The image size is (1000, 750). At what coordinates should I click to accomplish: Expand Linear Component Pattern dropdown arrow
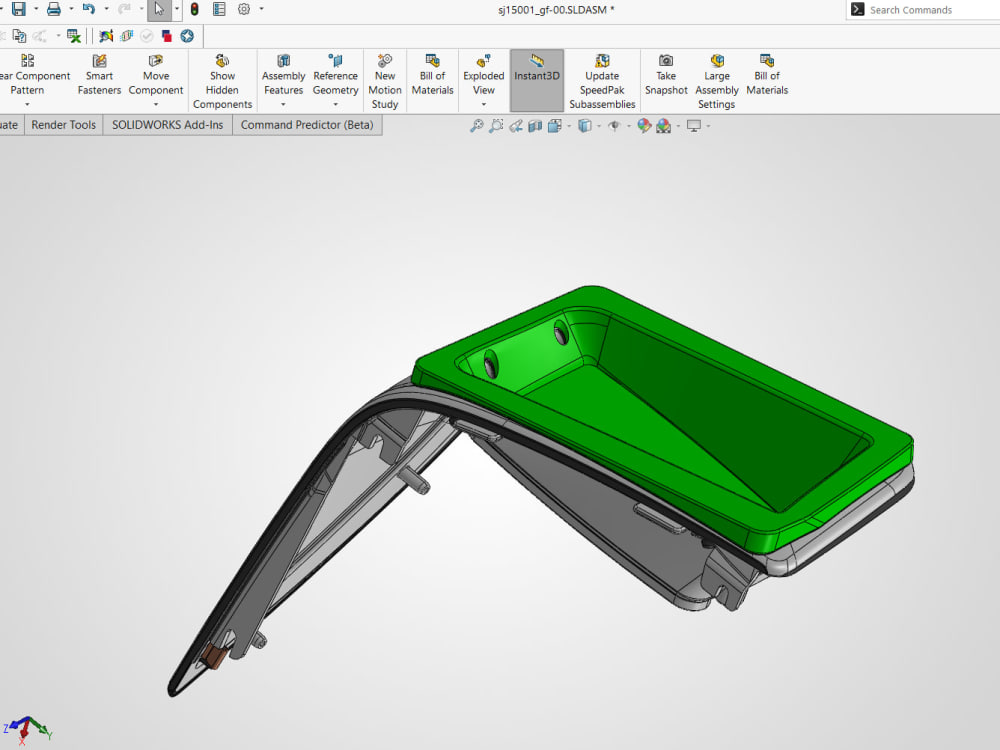(x=27, y=104)
